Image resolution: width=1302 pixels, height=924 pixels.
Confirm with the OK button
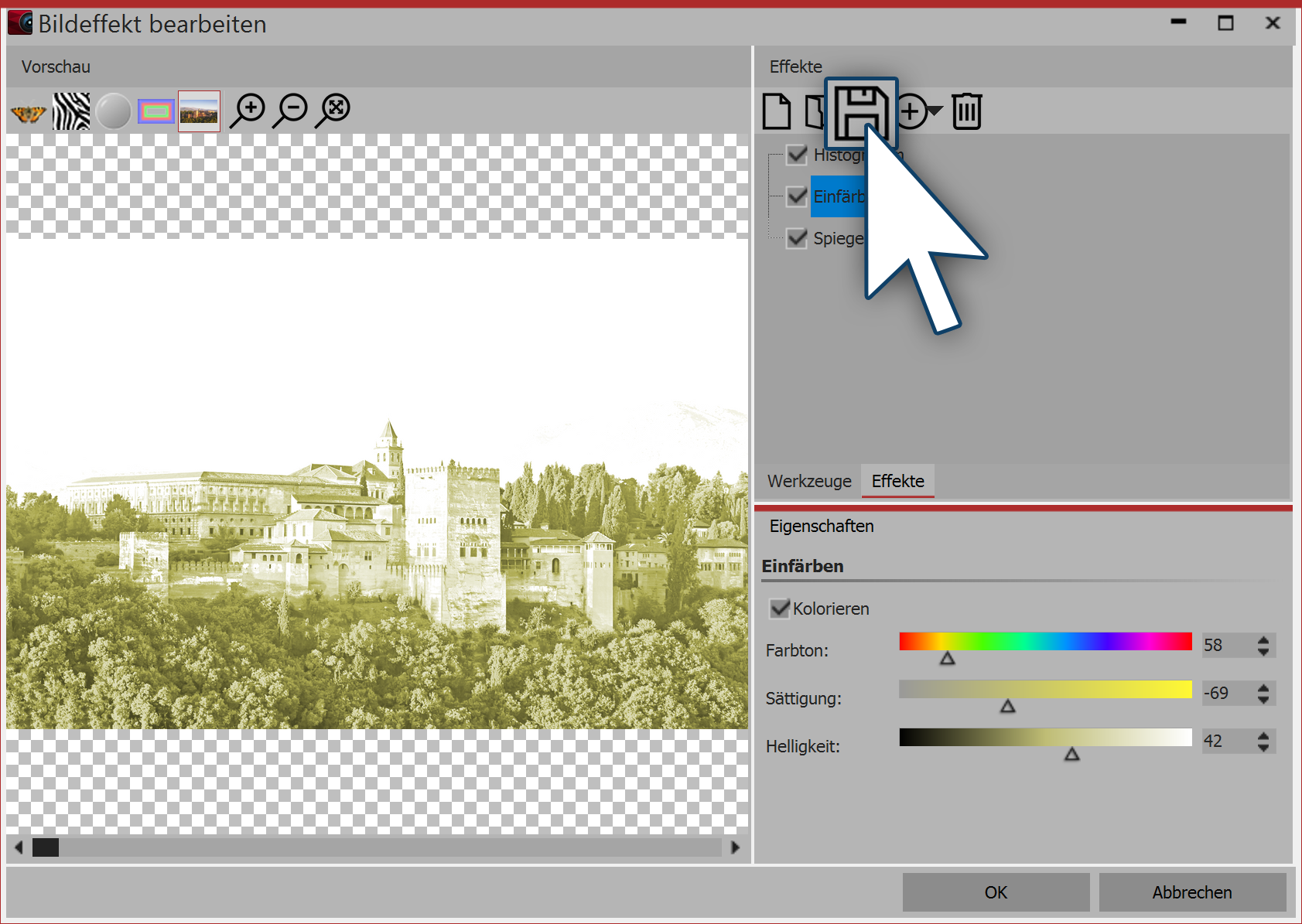click(996, 892)
